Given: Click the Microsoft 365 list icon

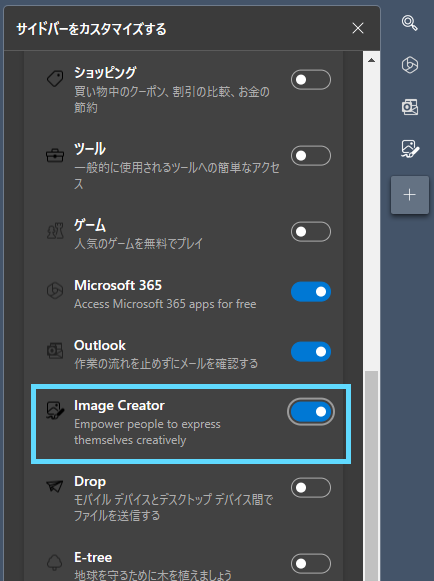Looking at the screenshot, I should pos(55,291).
